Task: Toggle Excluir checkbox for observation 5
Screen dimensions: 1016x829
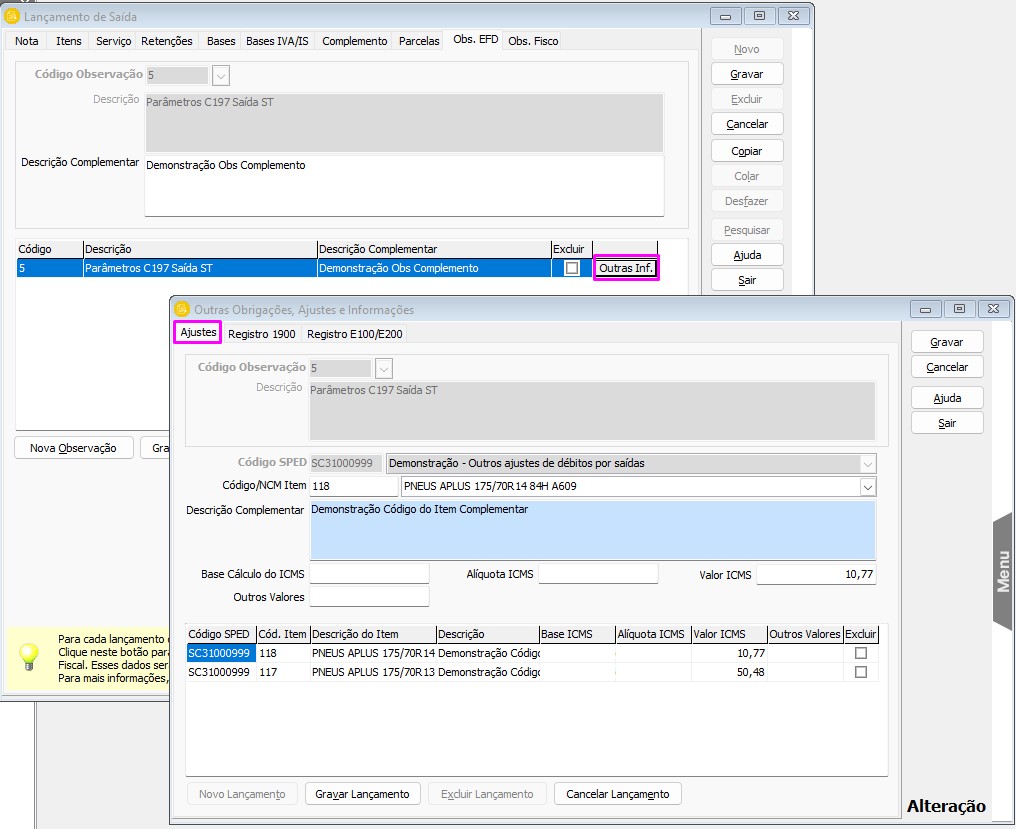Action: click(x=571, y=268)
